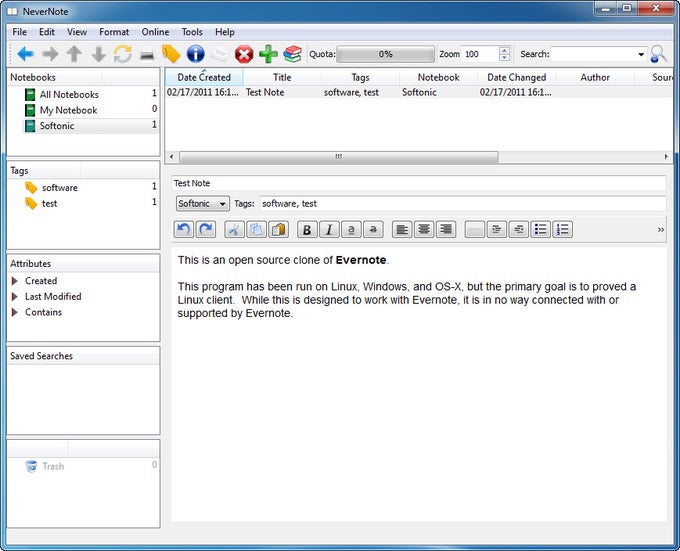Click the gray forward arrow icon
The width and height of the screenshot is (680, 551).
[50, 54]
